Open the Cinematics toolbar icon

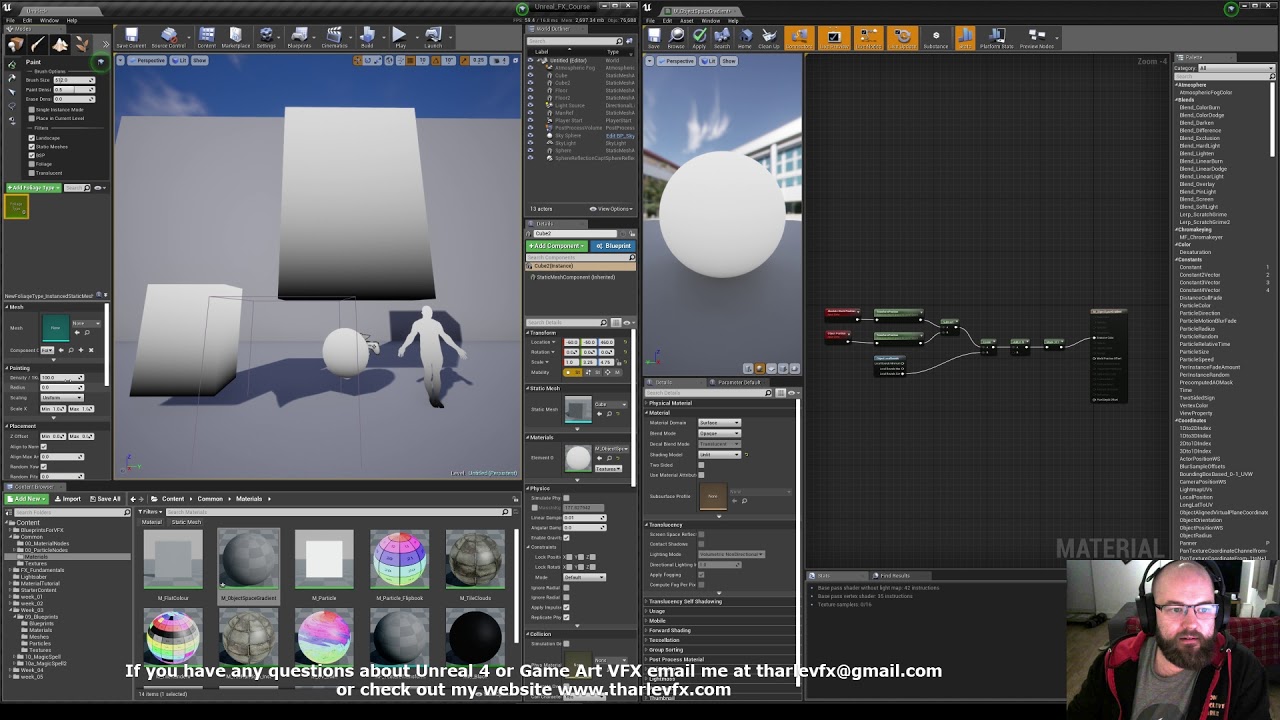tap(334, 38)
